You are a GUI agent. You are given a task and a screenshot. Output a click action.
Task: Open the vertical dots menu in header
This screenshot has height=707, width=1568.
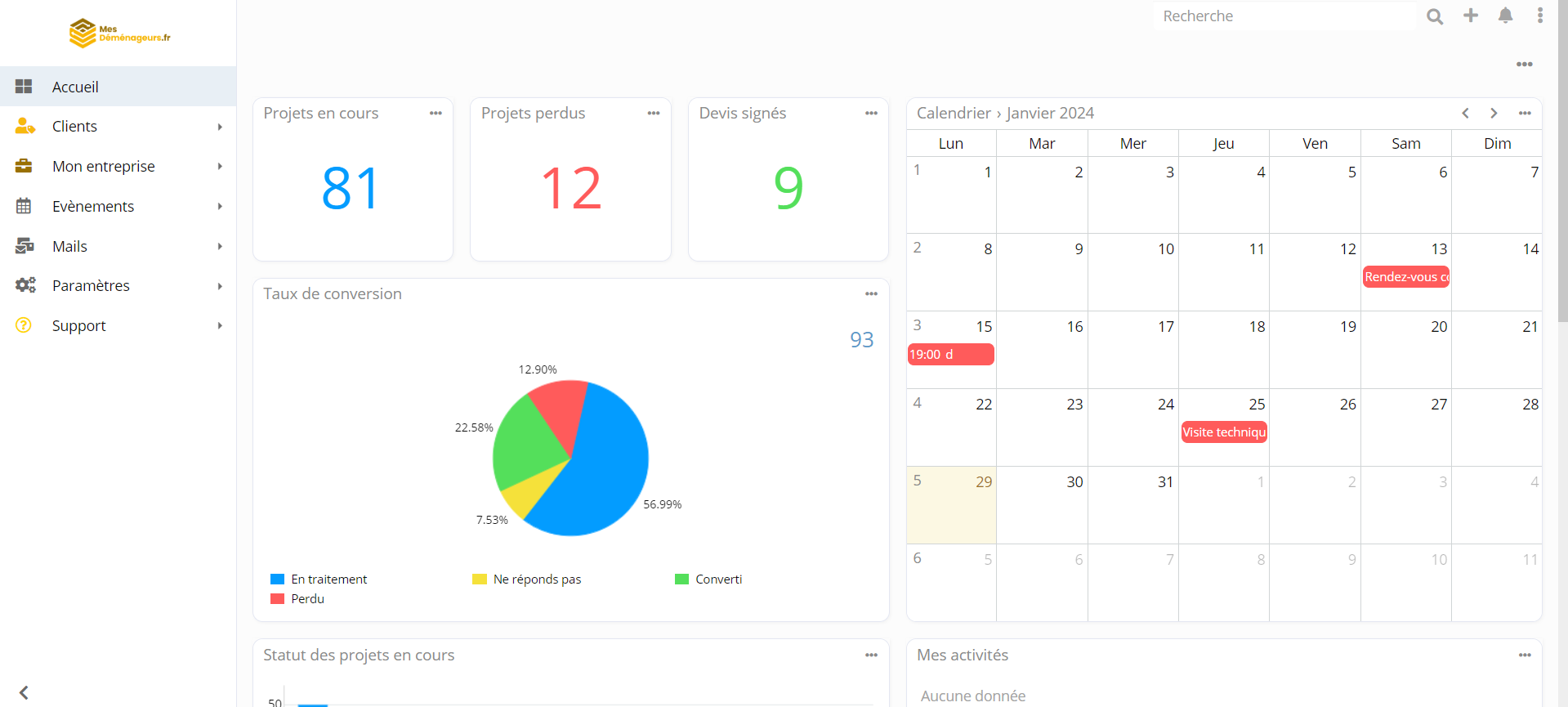[x=1540, y=16]
